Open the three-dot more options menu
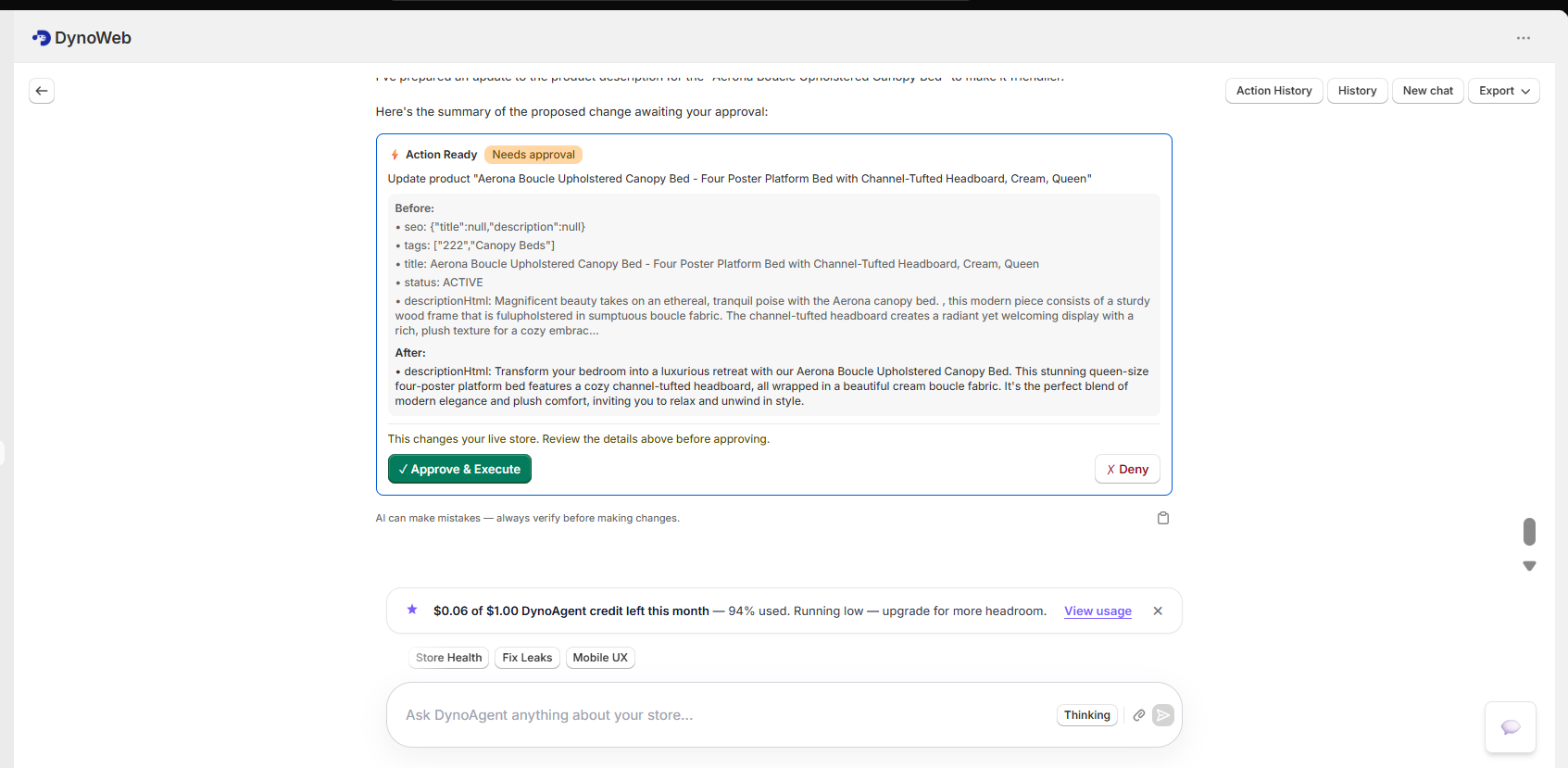The height and width of the screenshot is (768, 1568). [1524, 38]
